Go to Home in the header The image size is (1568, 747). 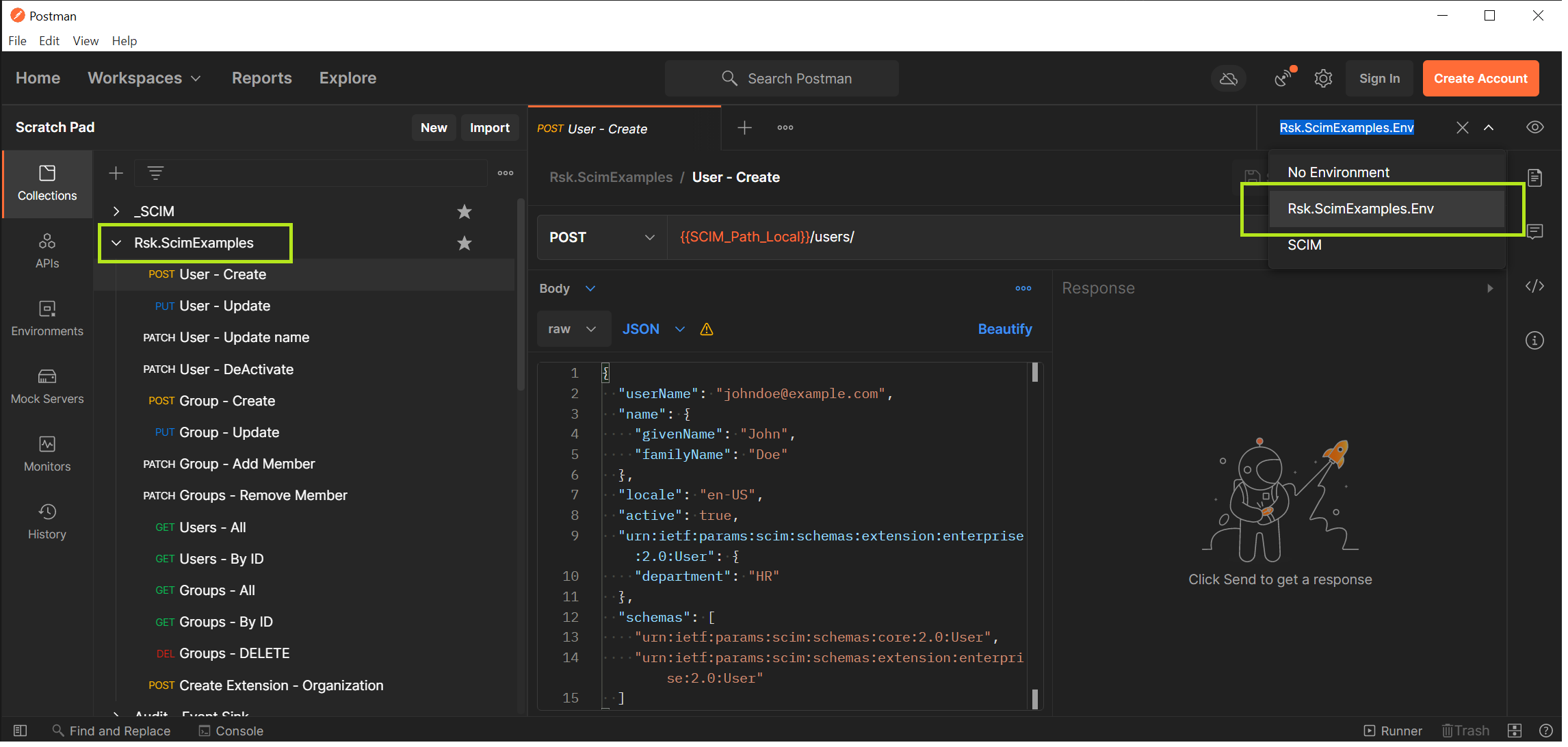(38, 79)
